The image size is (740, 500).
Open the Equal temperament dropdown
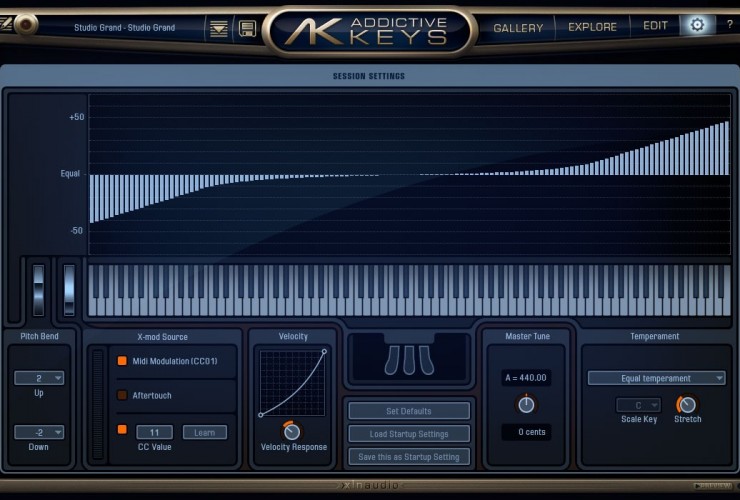(656, 378)
